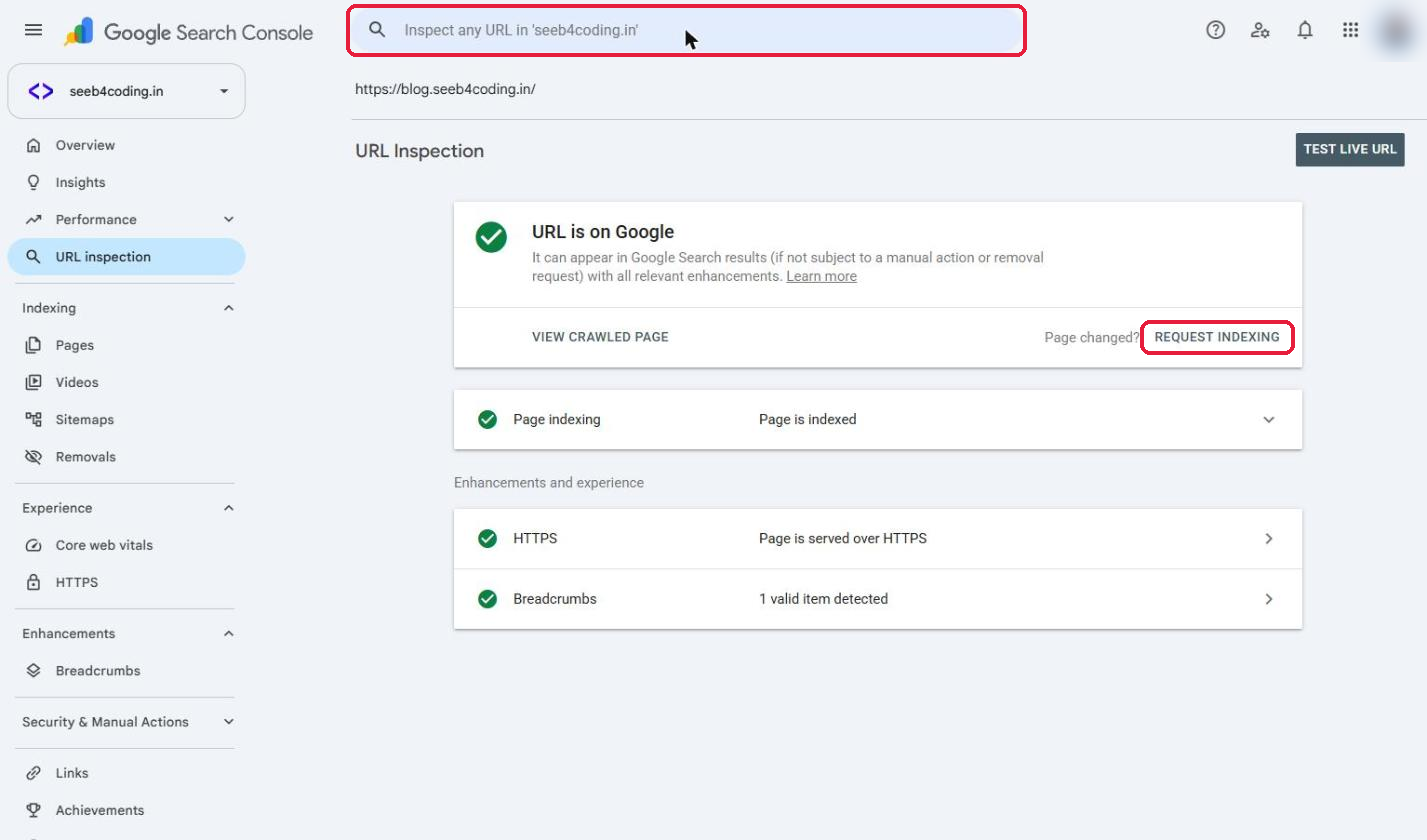
Task: Click the Insights lightbulb icon
Action: (34, 182)
